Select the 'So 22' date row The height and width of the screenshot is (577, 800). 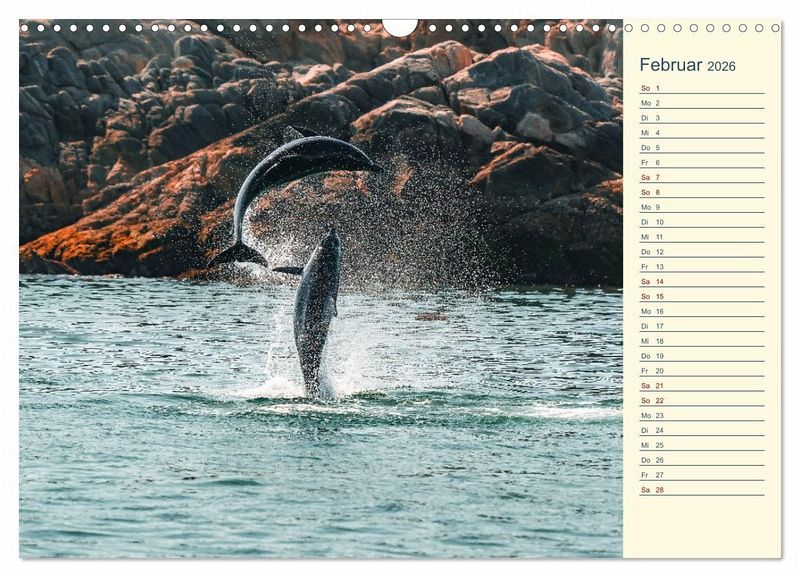coord(702,400)
